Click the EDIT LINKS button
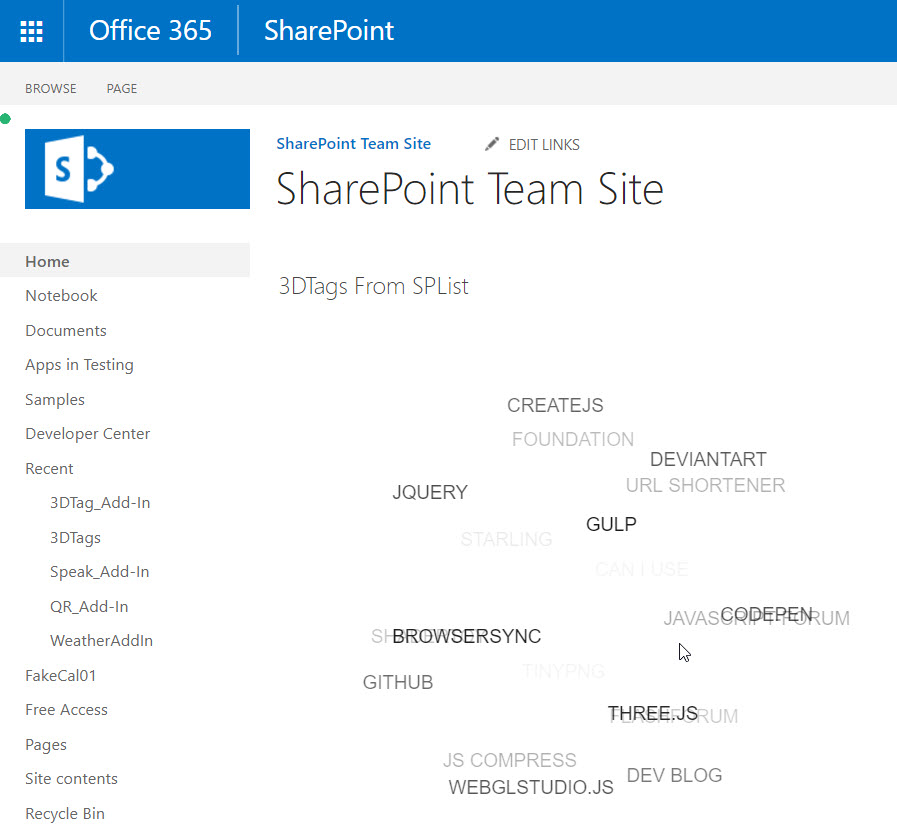Image resolution: width=897 pixels, height=830 pixels. click(543, 145)
